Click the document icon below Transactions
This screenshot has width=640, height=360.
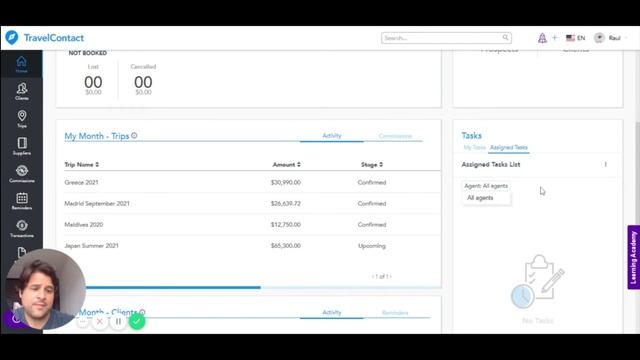pyautogui.click(x=22, y=253)
